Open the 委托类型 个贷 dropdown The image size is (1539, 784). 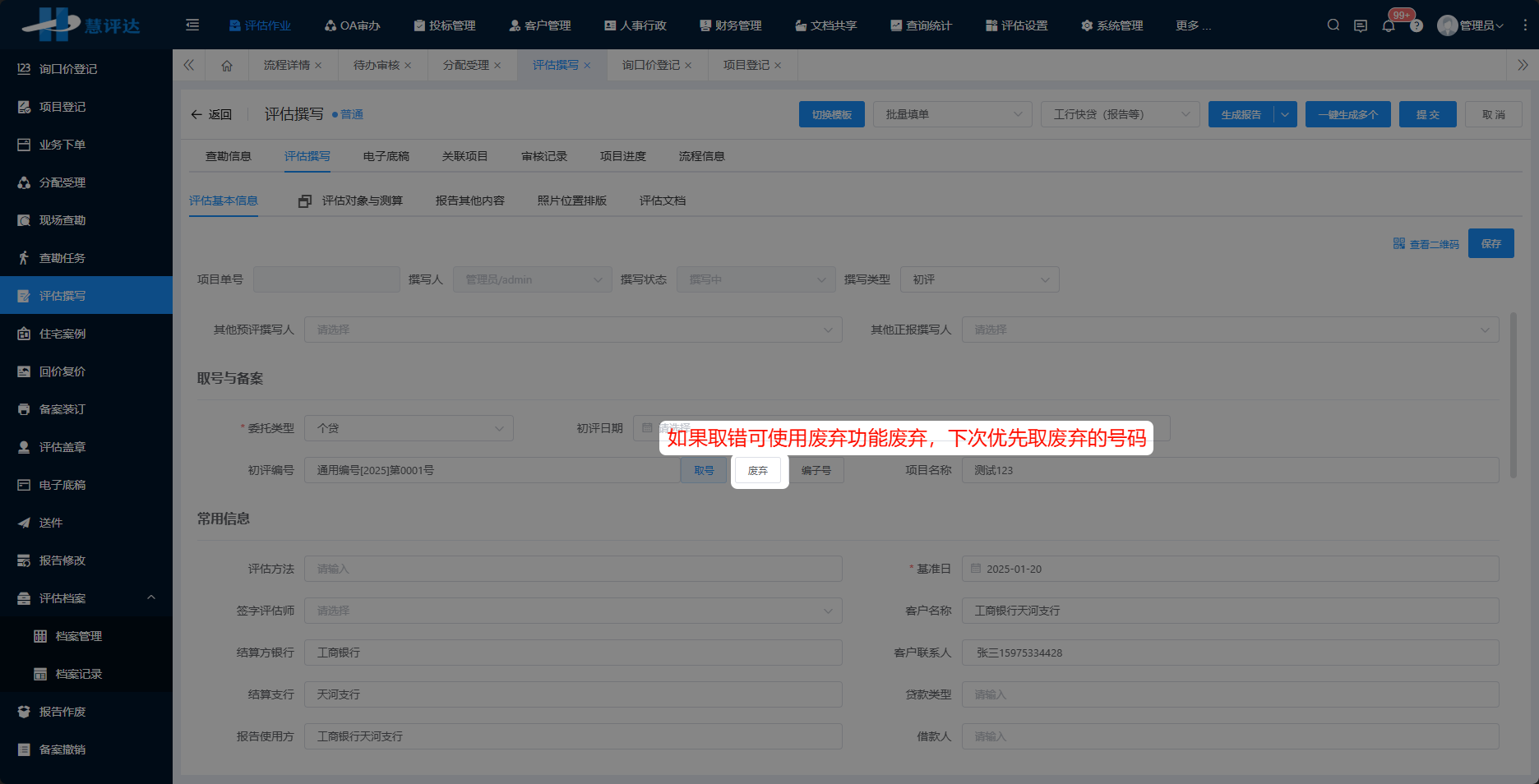pos(409,427)
